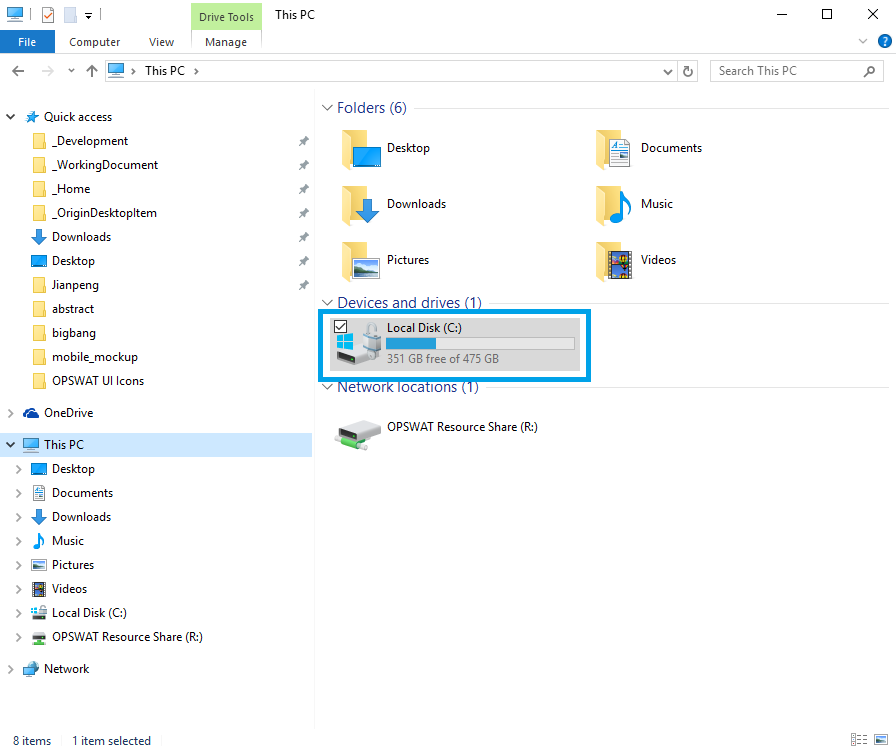Screen dimensions: 896x752
Task: Uncheck the Local Disk (C:) selection checkbox
Action: (x=341, y=326)
